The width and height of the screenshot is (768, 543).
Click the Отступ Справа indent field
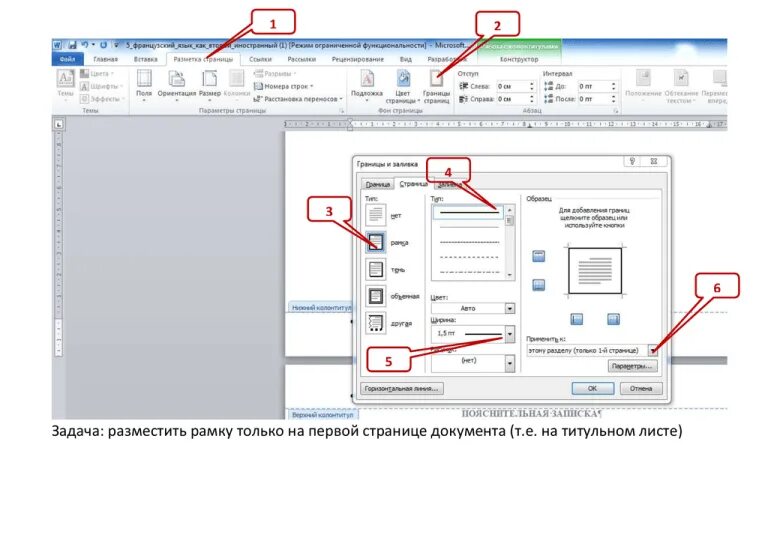pos(516,99)
